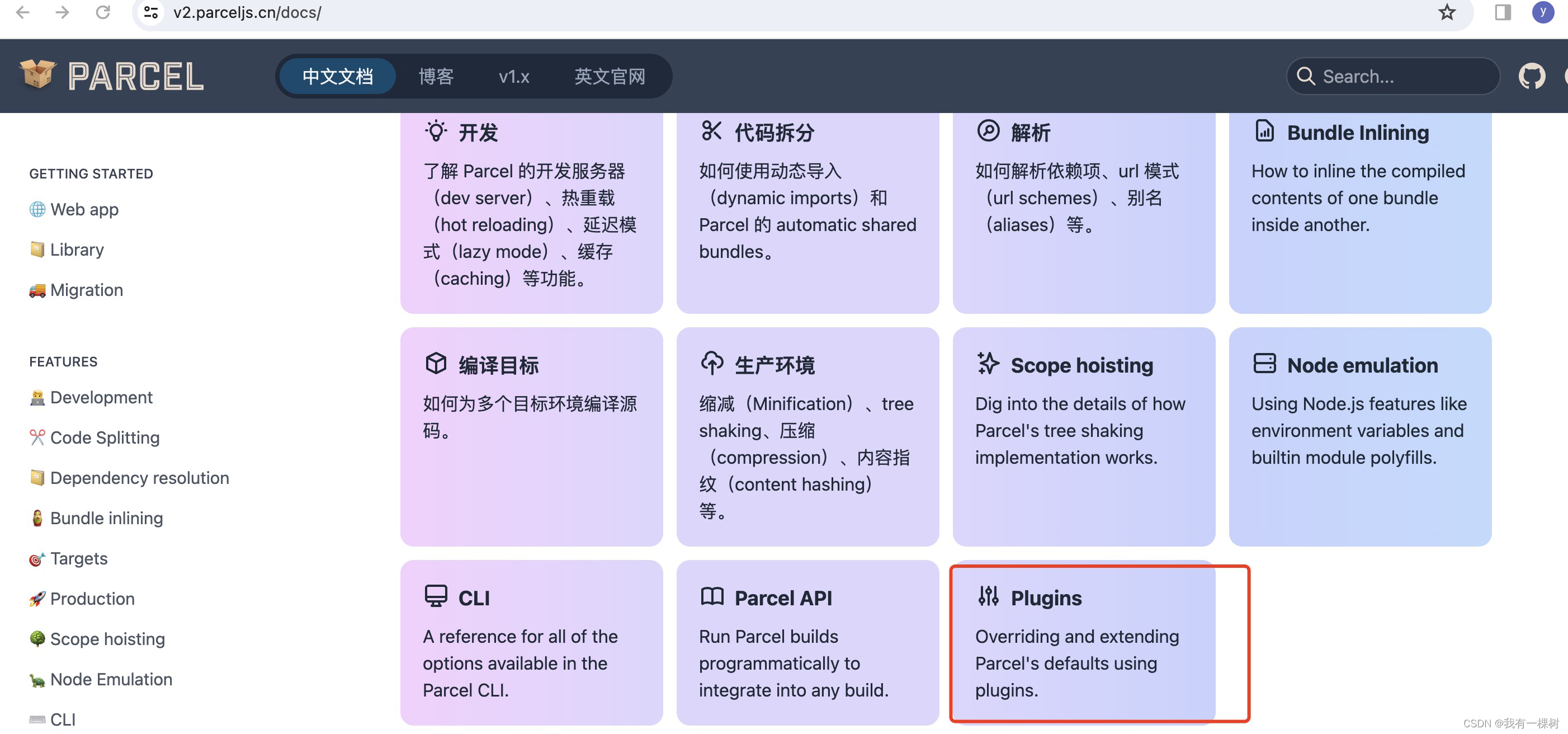Go forward in browser history

coord(62,12)
